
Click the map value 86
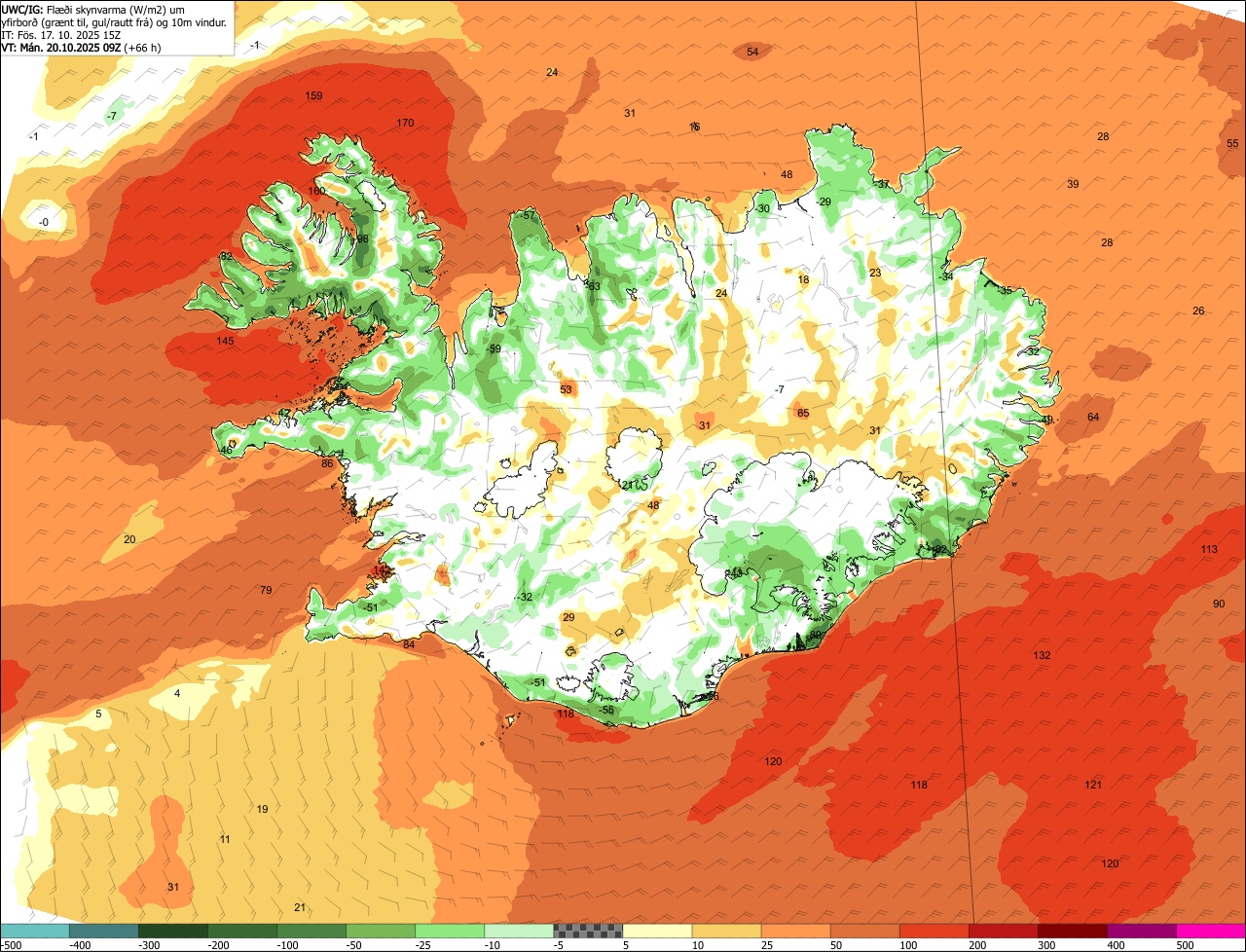coord(327,463)
